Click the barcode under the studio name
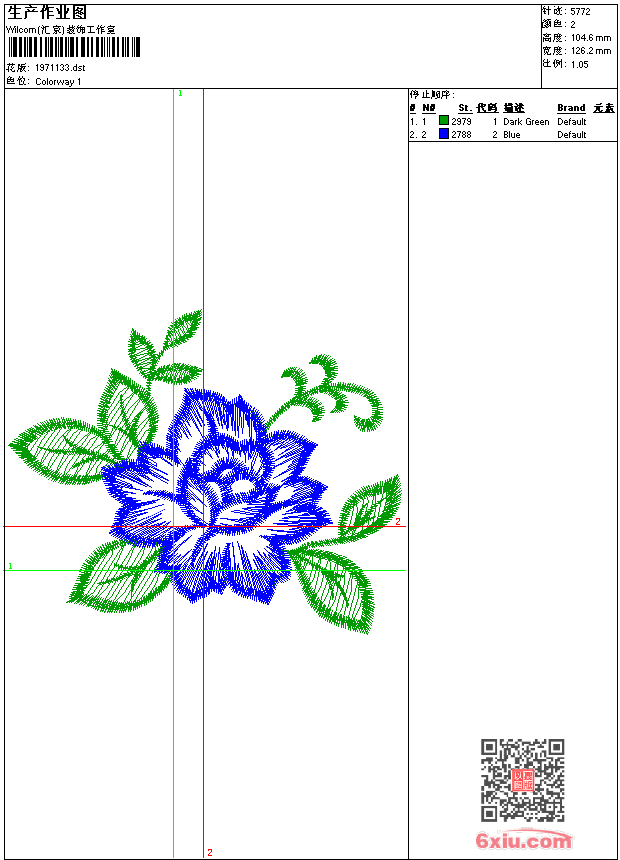Image resolution: width=620 pixels, height=860 pixels. pos(74,47)
